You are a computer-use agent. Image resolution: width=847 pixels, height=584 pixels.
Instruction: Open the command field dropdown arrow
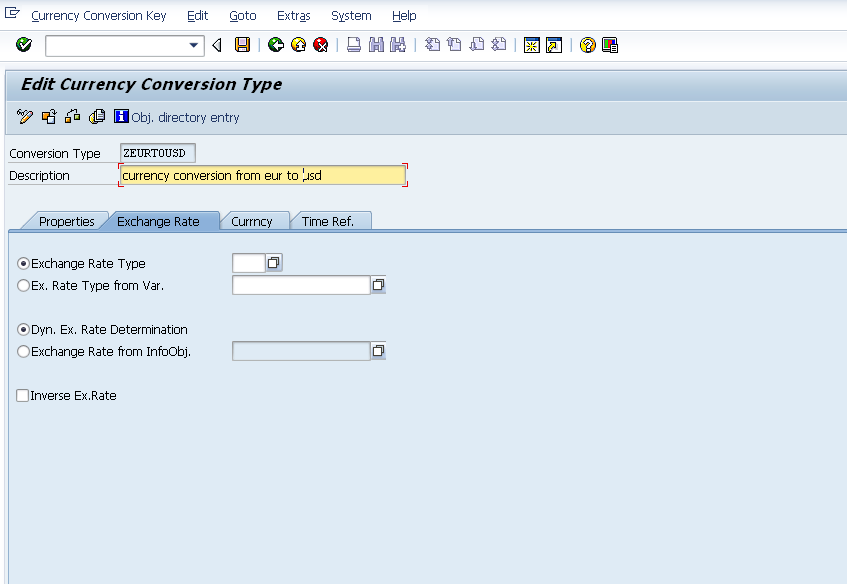pyautogui.click(x=193, y=45)
